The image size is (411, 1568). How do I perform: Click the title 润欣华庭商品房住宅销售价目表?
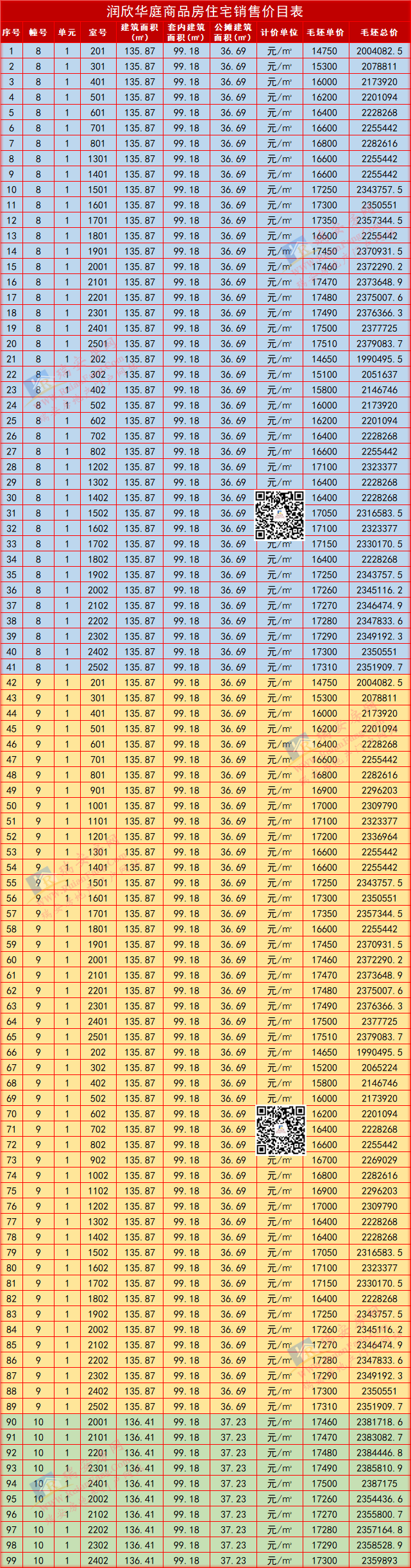point(205,12)
